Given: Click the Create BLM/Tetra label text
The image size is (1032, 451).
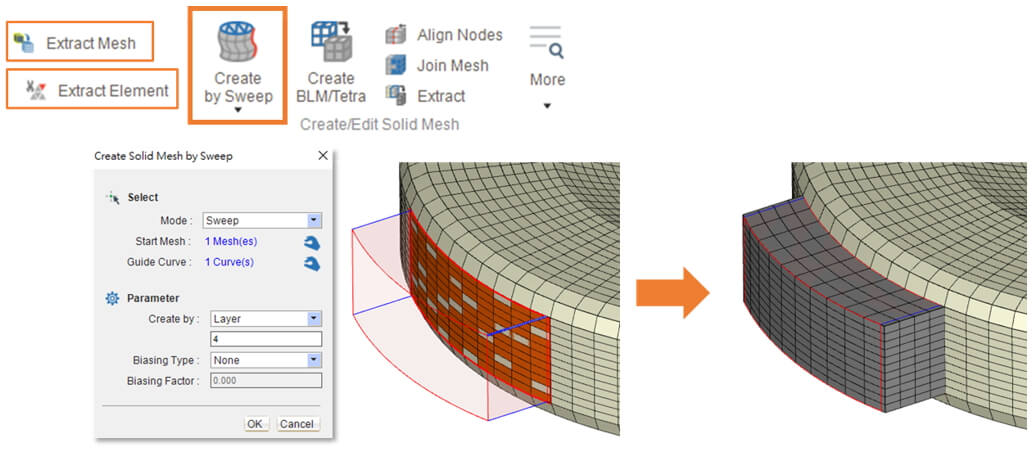Looking at the screenshot, I should tap(331, 87).
